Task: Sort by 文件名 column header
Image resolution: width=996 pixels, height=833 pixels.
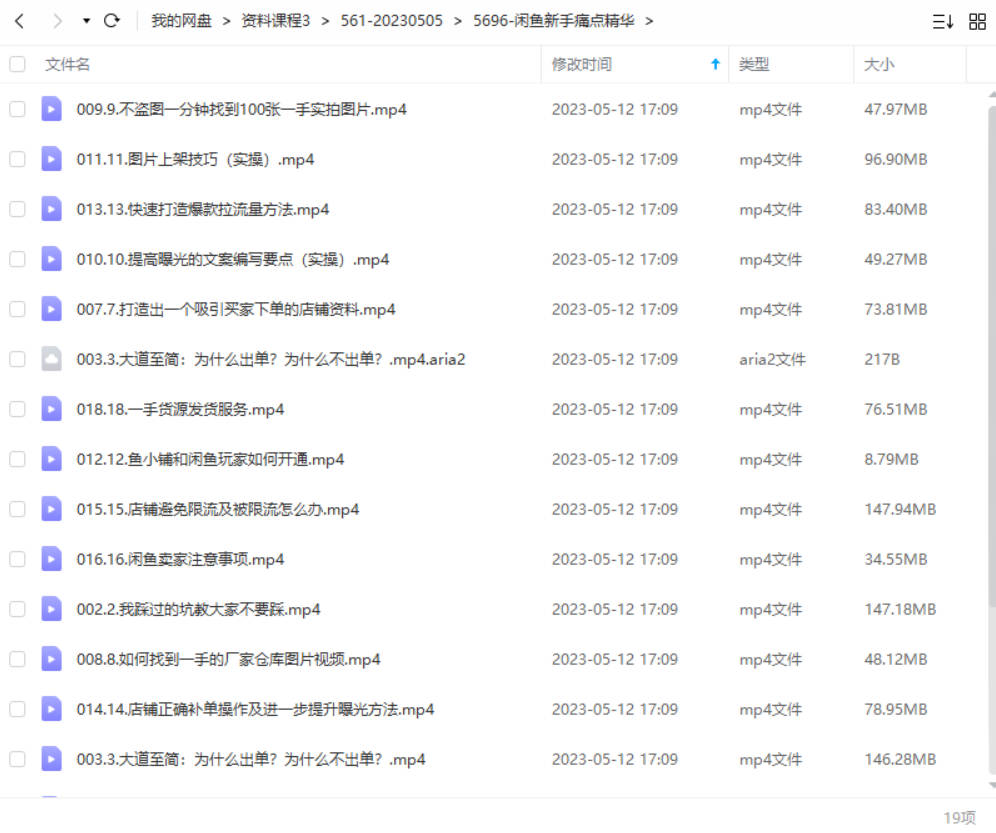Action: [67, 64]
